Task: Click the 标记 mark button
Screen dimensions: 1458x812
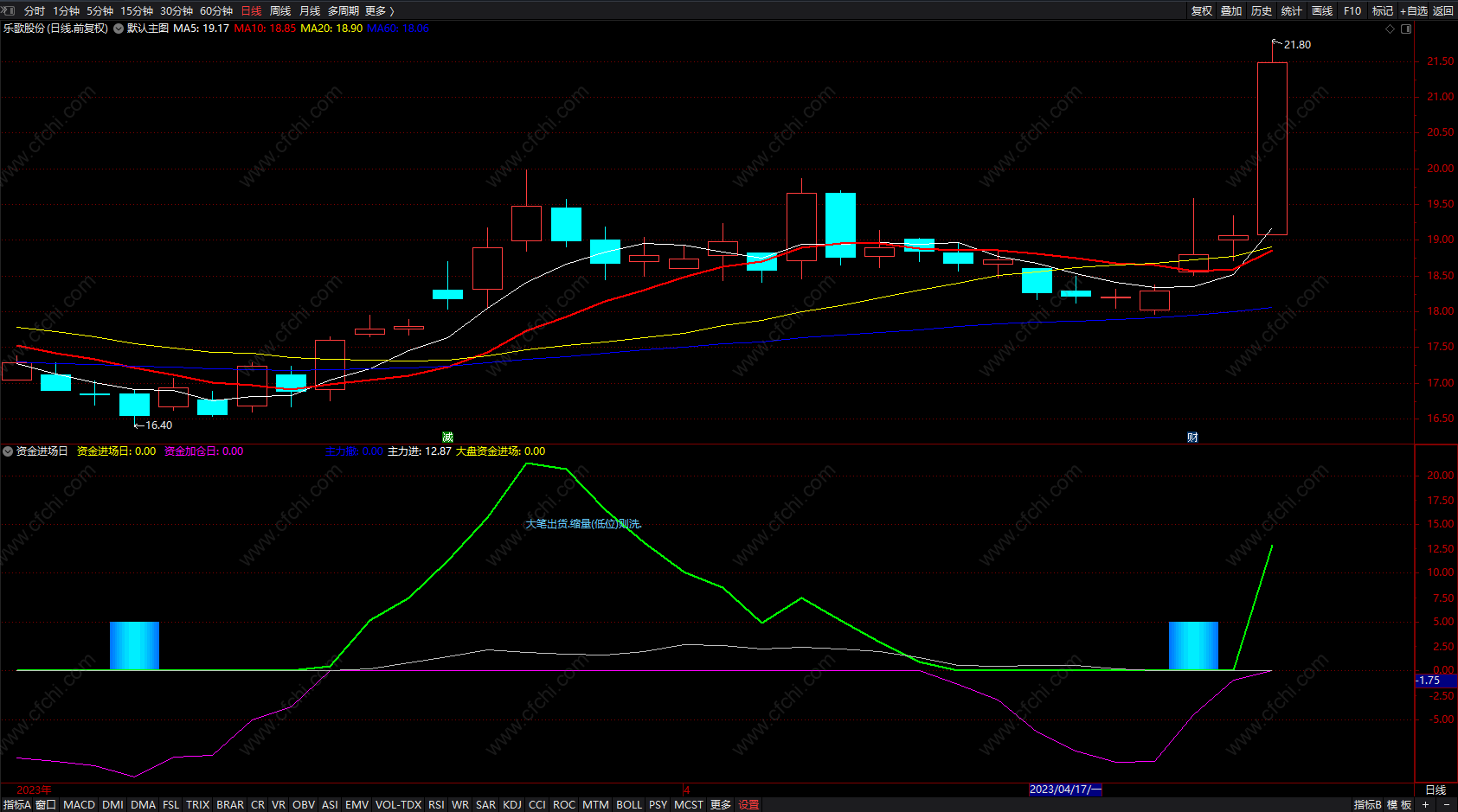Action: click(x=1383, y=10)
